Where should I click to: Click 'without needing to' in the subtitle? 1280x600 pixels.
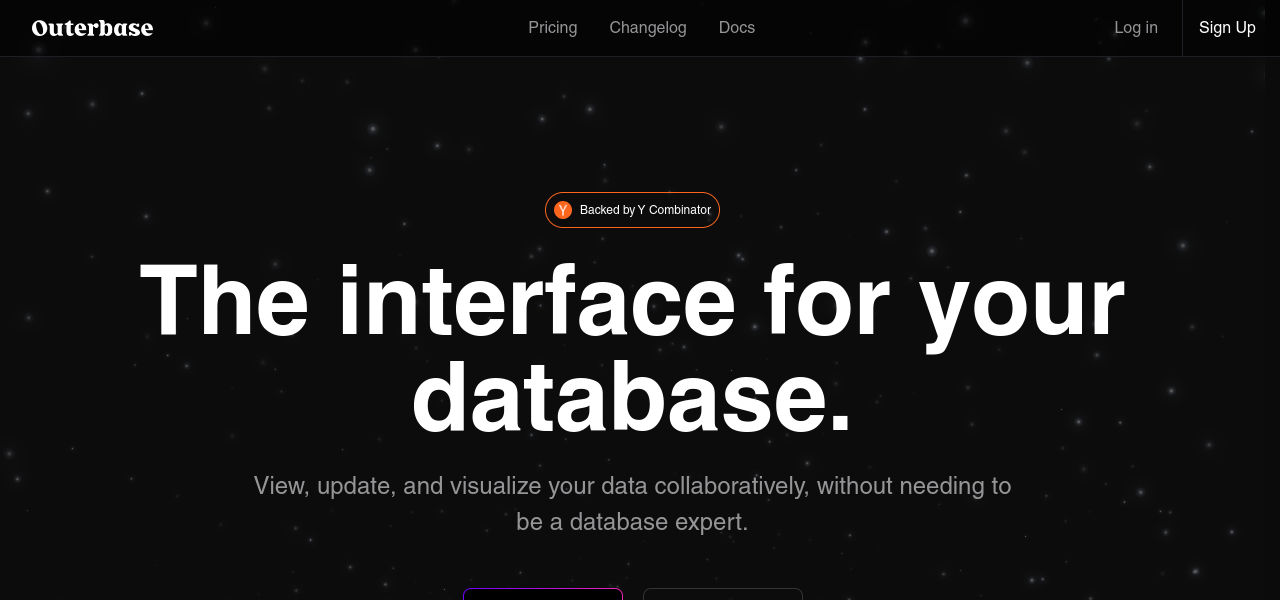pos(914,486)
